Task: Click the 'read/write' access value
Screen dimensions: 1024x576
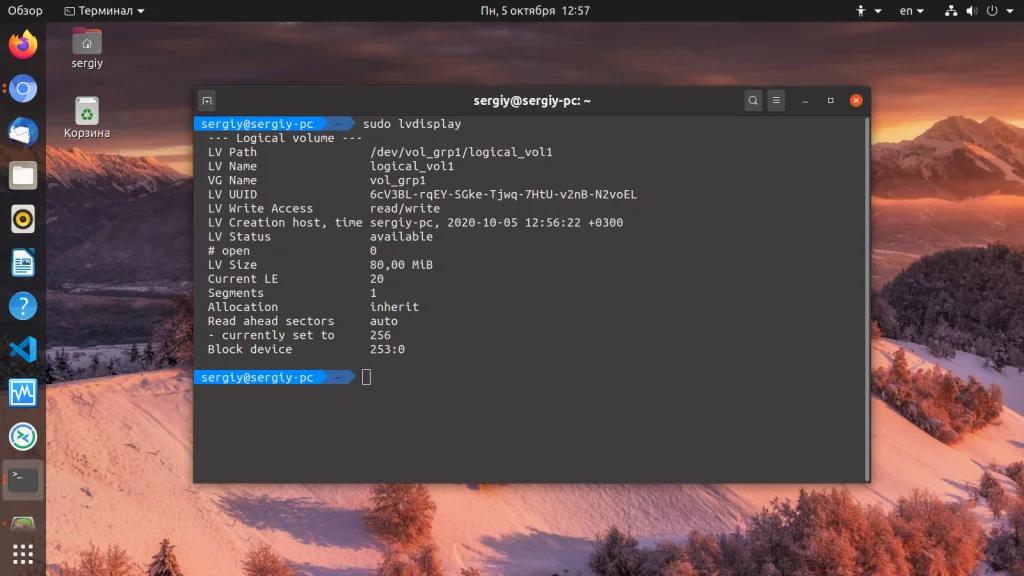Action: tap(405, 208)
